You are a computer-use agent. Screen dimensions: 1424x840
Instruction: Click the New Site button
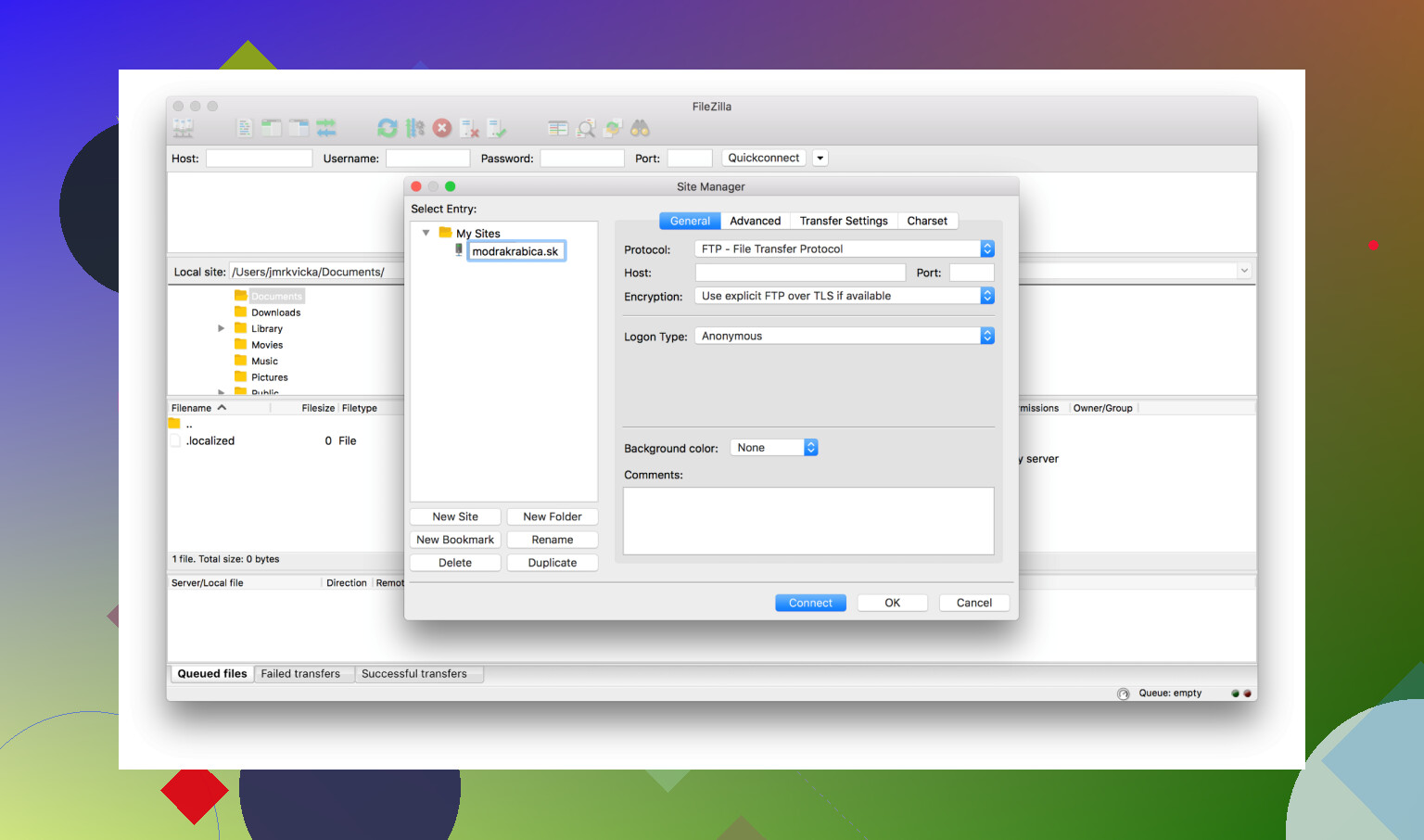pos(455,517)
